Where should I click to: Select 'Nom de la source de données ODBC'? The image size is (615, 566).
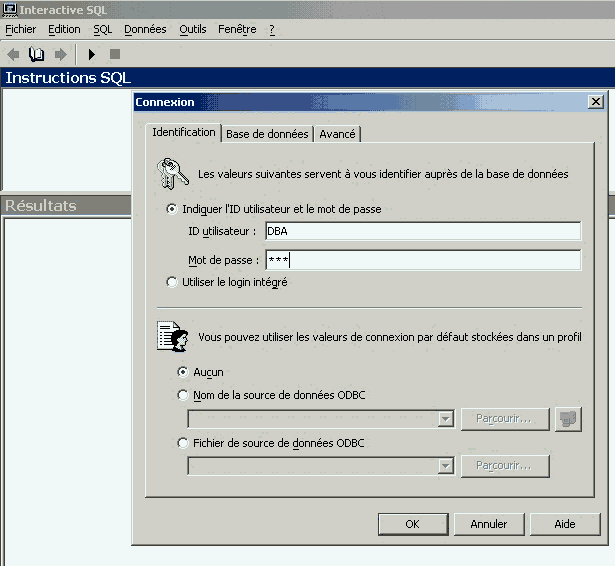pos(182,395)
